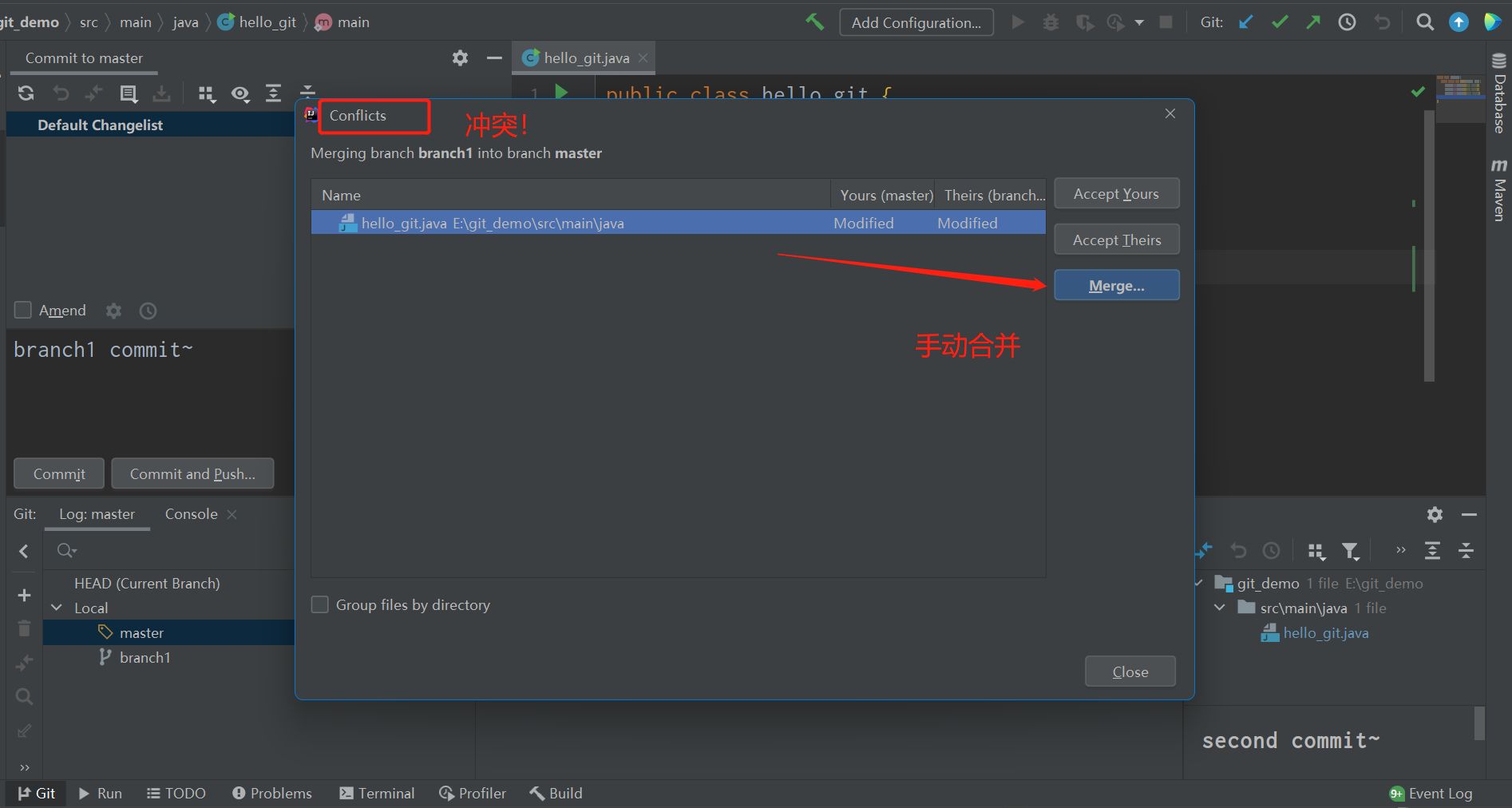Open the TODO tool window
Viewport: 1512px width, 808px height.
click(176, 793)
